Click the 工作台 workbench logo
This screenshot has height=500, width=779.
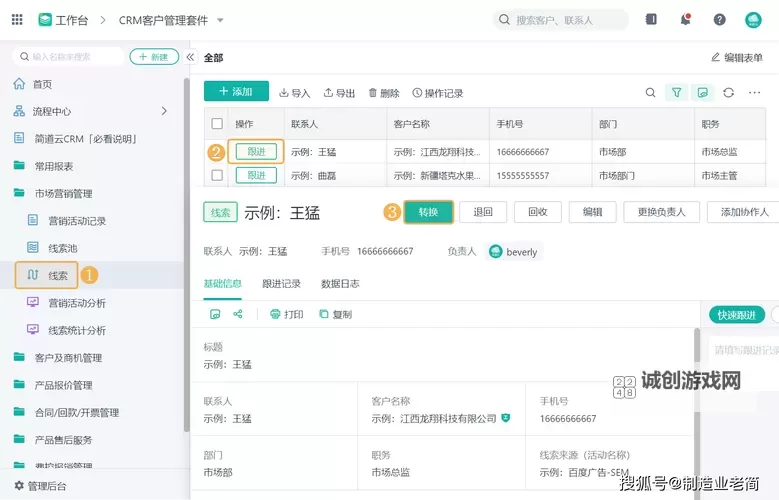(45, 20)
